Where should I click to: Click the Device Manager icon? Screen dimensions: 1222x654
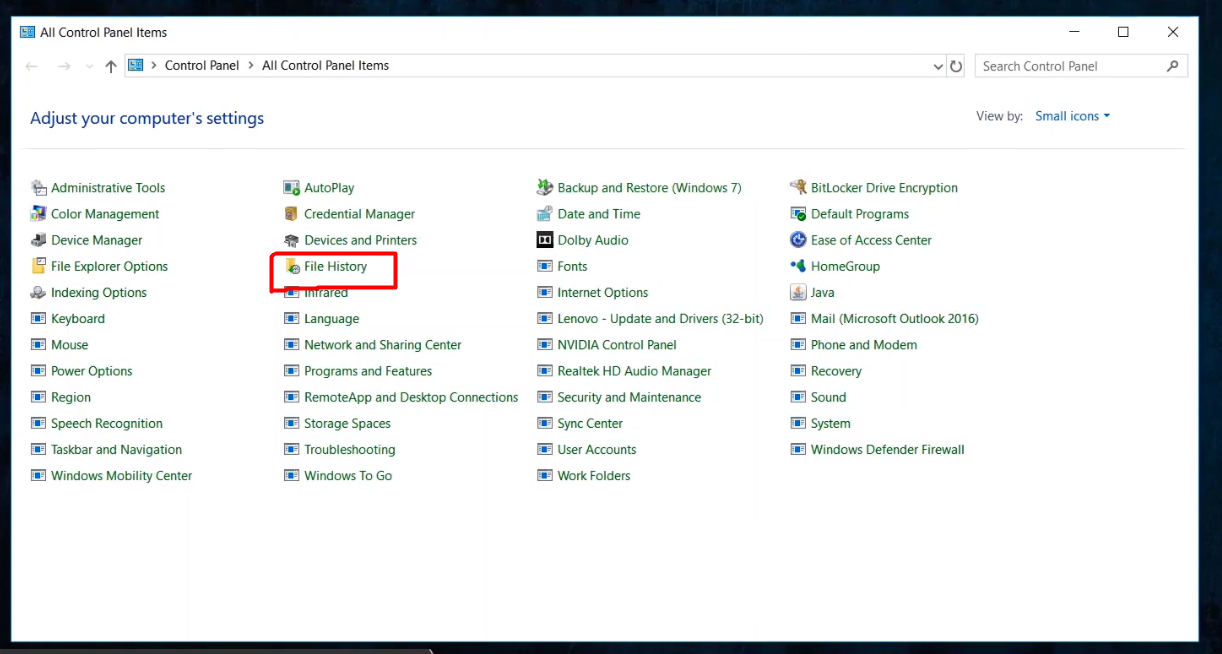pos(39,241)
